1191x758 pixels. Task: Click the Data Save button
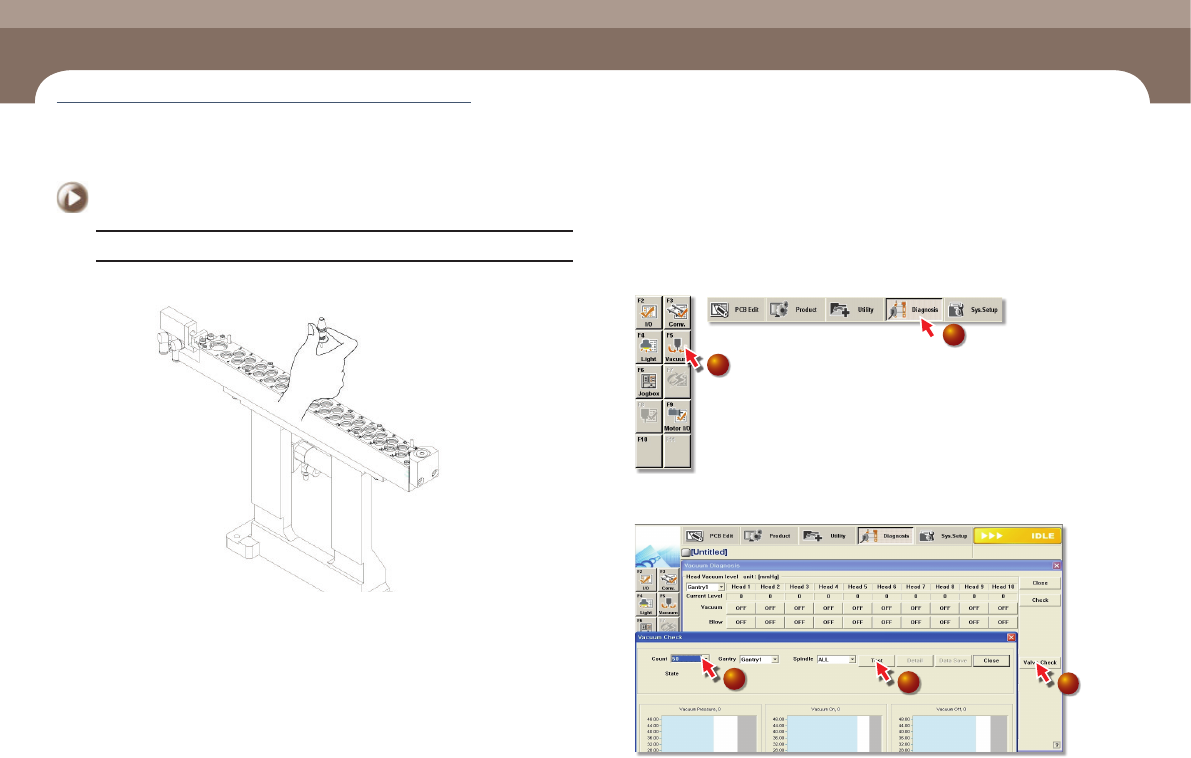tap(952, 661)
